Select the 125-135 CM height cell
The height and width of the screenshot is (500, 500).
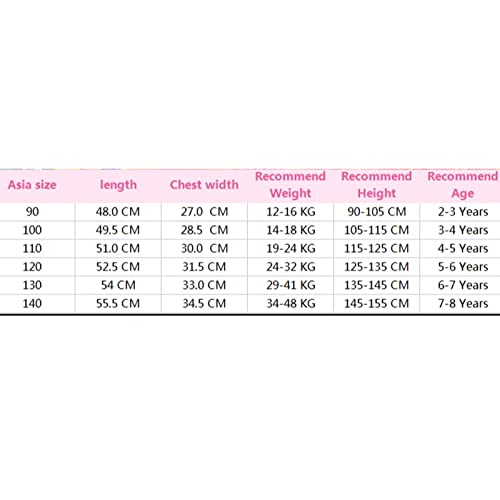click(x=377, y=267)
